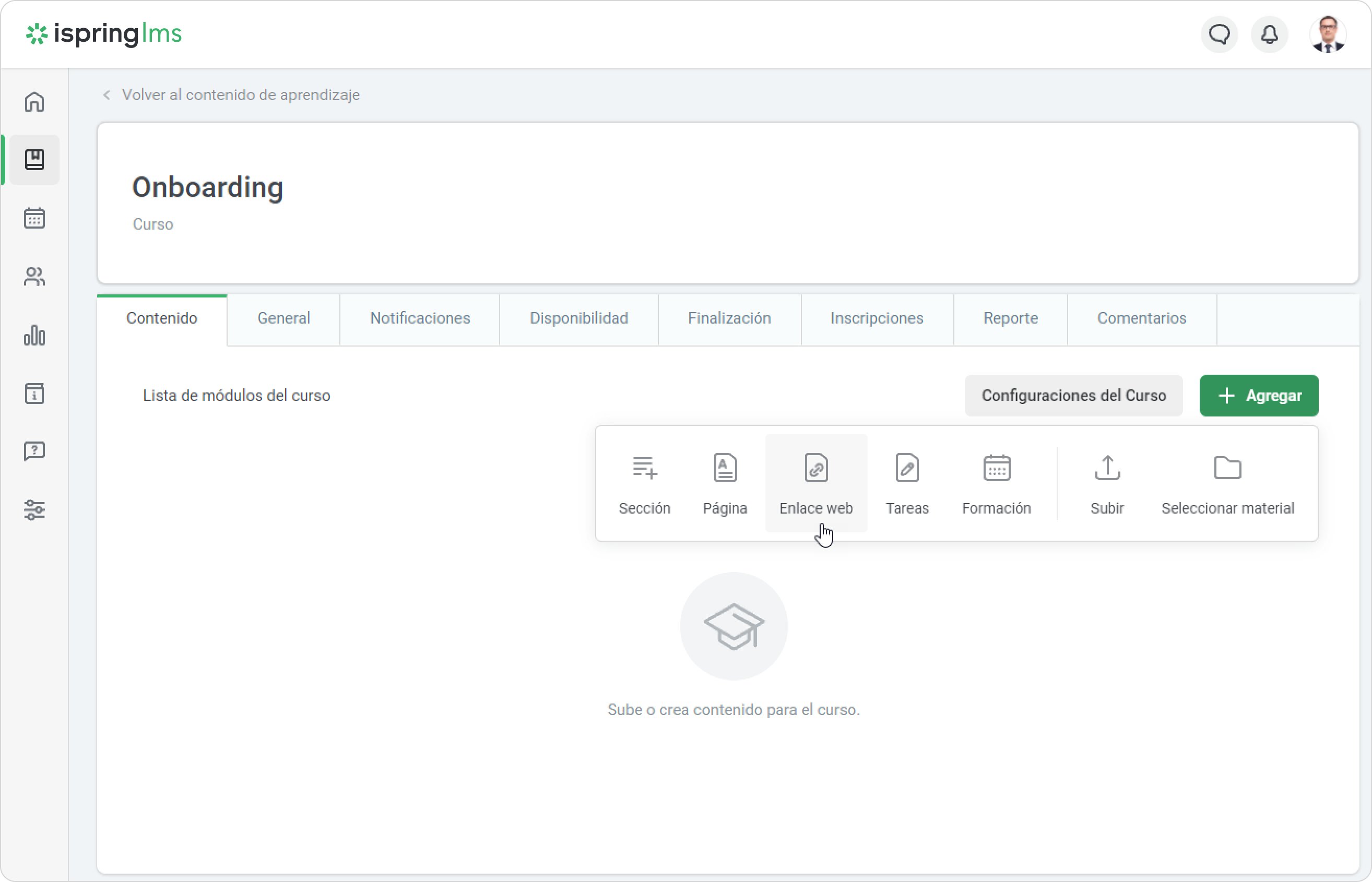Click Volver al contenido de aprendizaje
Screen dimensions: 1372x882
pyautogui.click(x=241, y=95)
